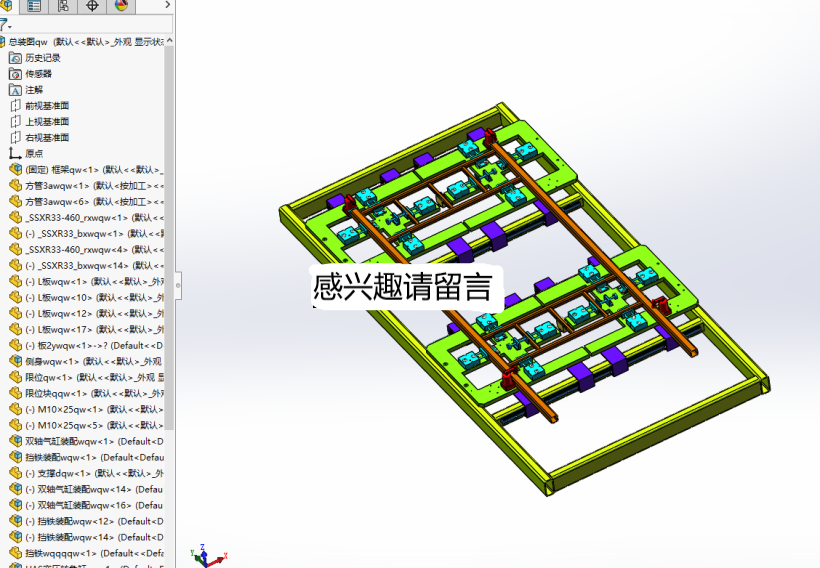Select the 原点 origin icon
The image size is (820, 568).
[x=15, y=154]
